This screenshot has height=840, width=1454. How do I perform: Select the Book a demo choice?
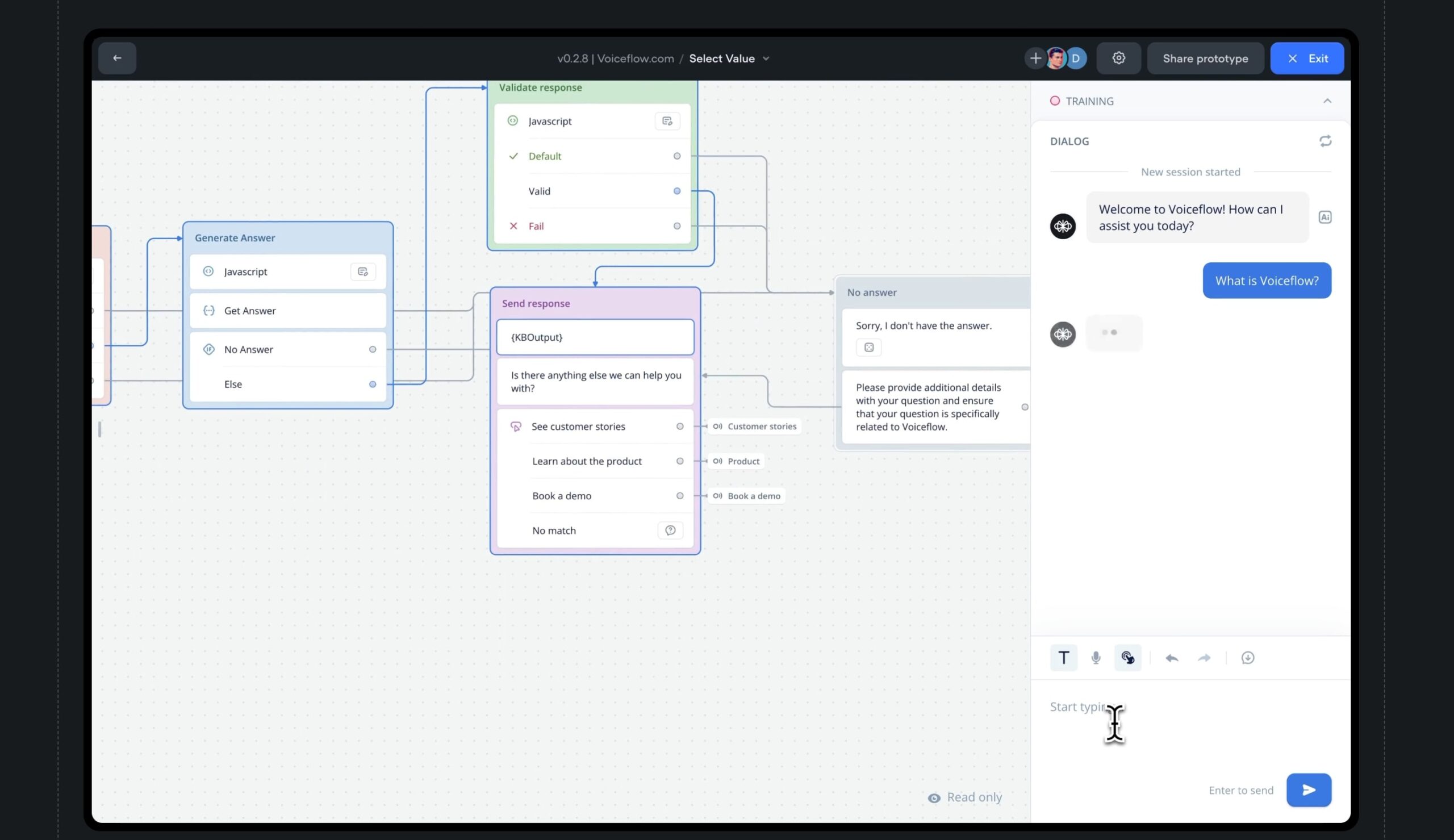[561, 496]
